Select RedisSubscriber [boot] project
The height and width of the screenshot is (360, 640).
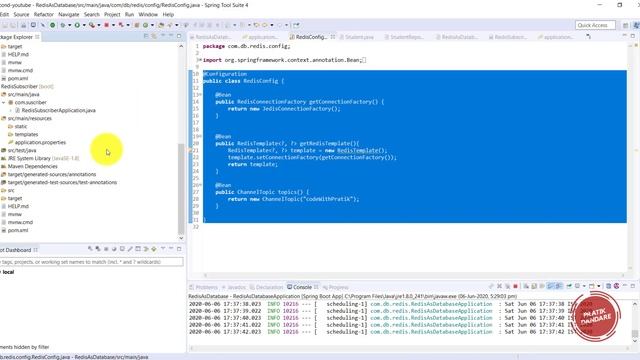(27, 87)
